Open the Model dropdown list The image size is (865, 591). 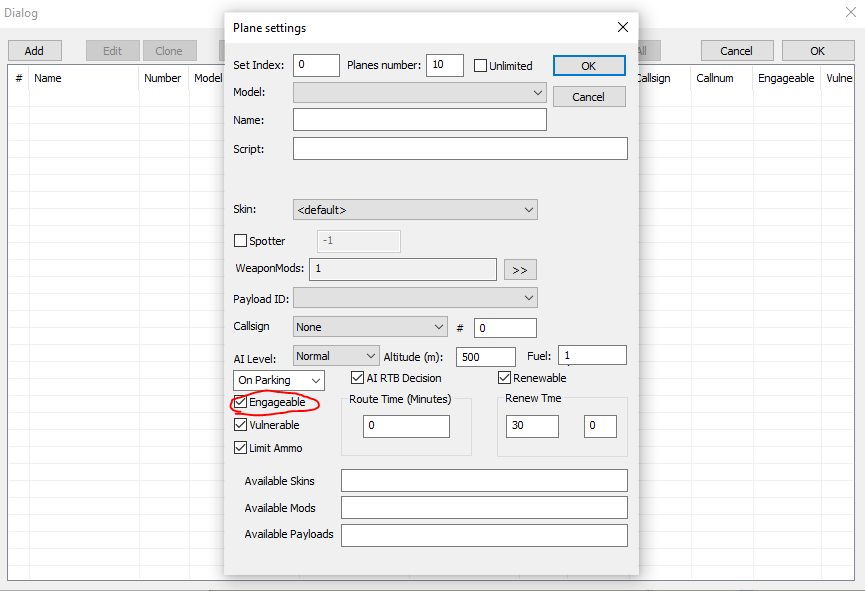pos(420,93)
